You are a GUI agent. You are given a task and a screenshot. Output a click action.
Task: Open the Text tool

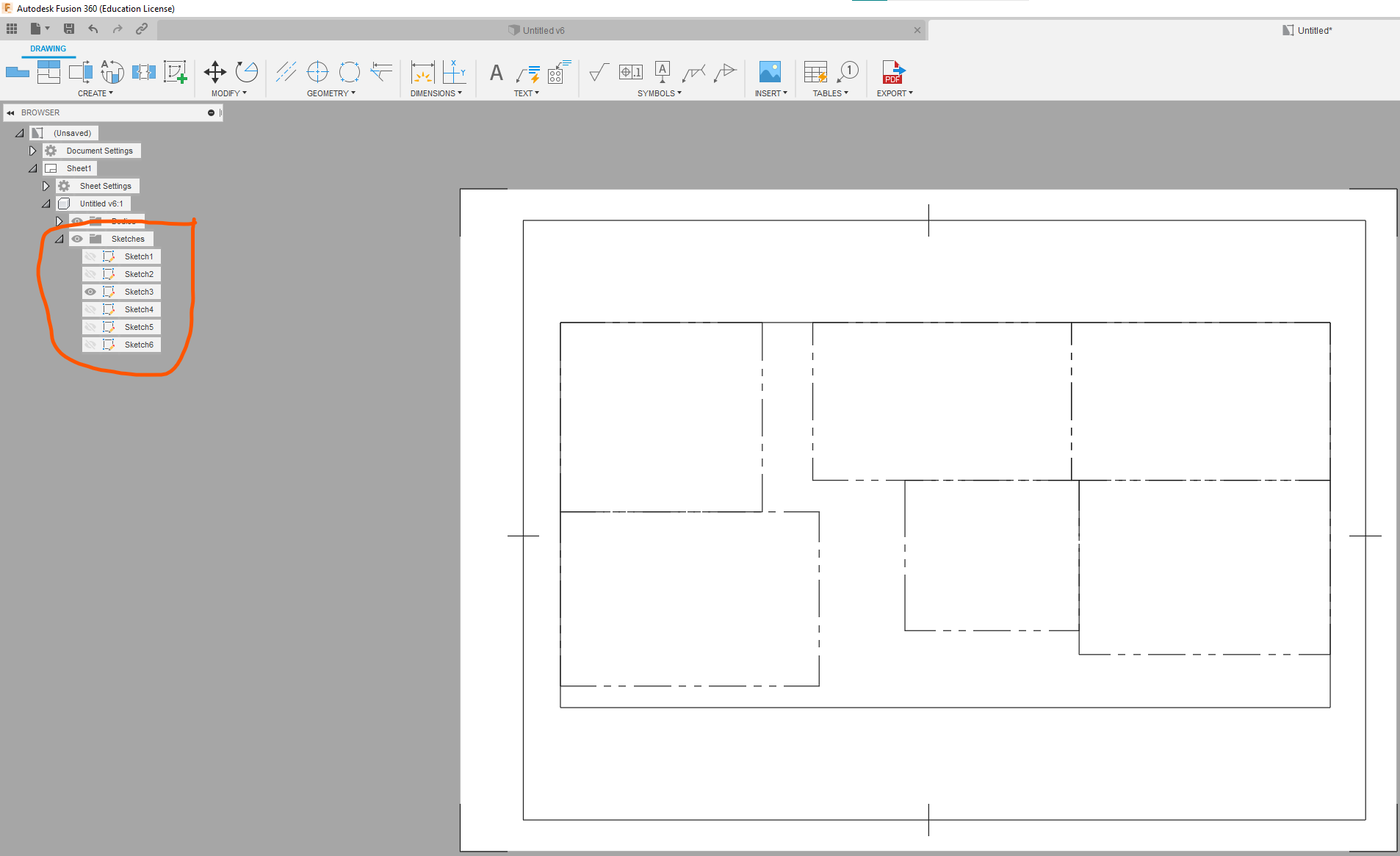pos(496,73)
